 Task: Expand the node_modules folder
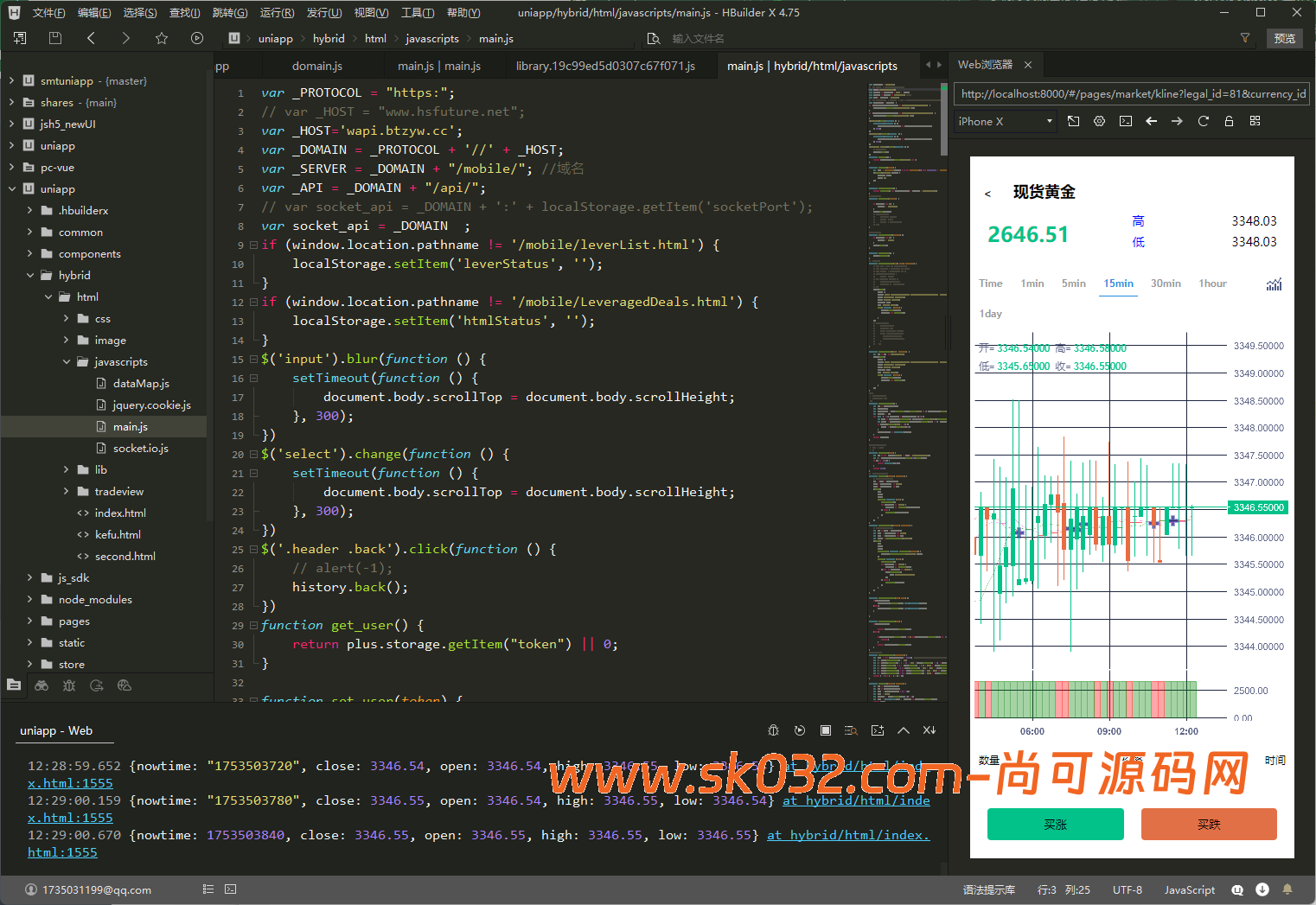coord(30,600)
